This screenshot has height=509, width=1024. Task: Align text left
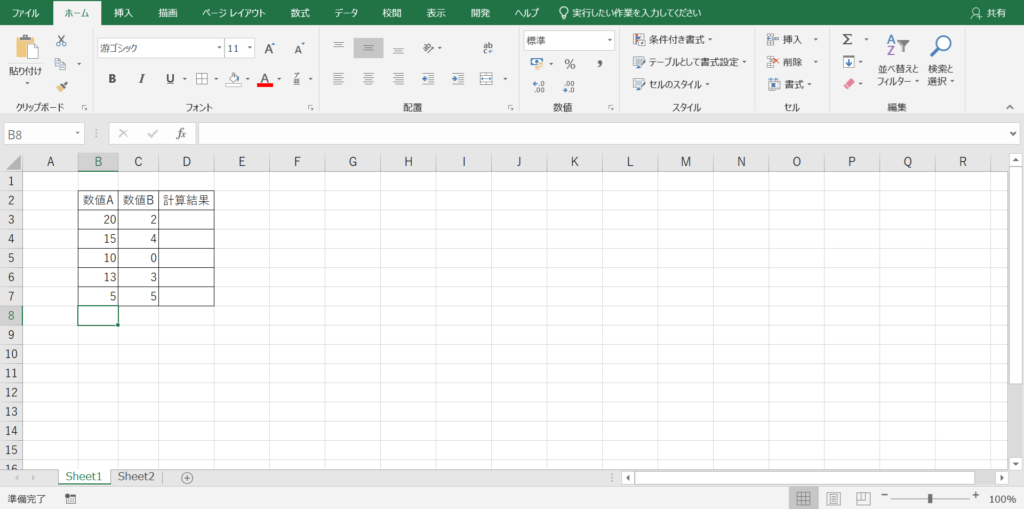click(x=338, y=79)
